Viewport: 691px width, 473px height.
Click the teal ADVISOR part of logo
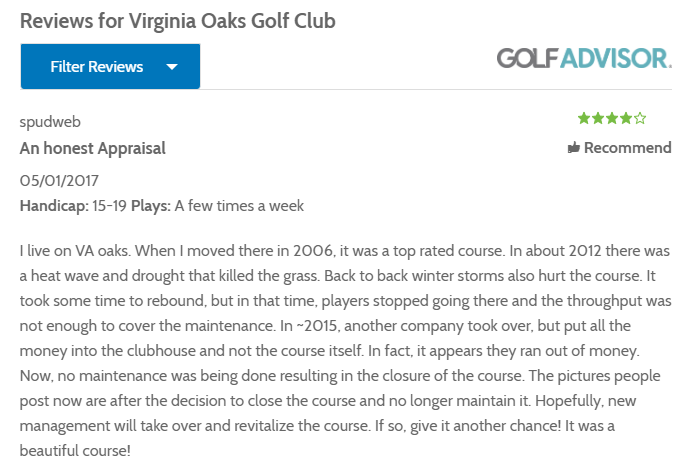coord(615,58)
